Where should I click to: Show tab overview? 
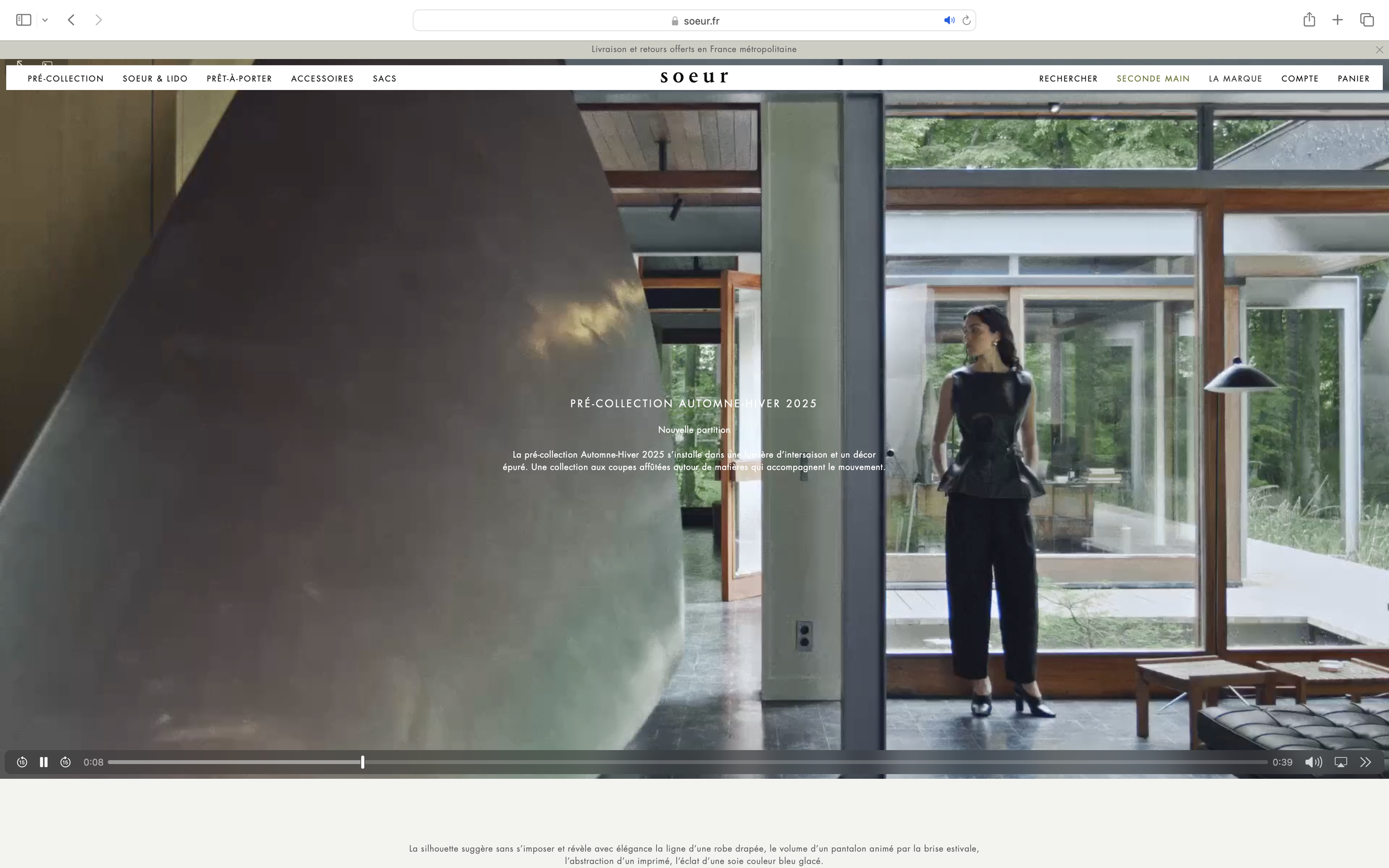1367,20
